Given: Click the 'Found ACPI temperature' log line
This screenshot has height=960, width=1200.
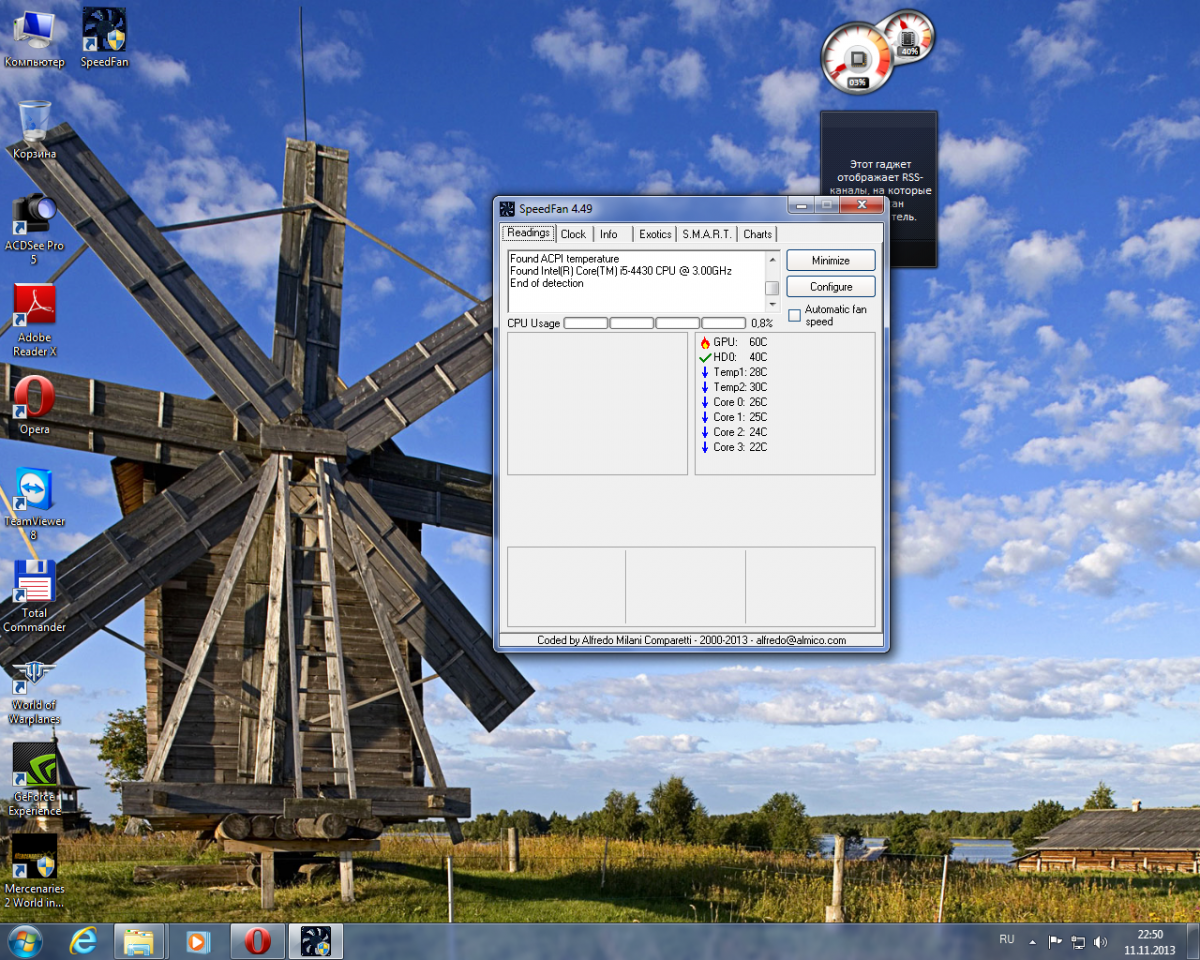Looking at the screenshot, I should (564, 259).
